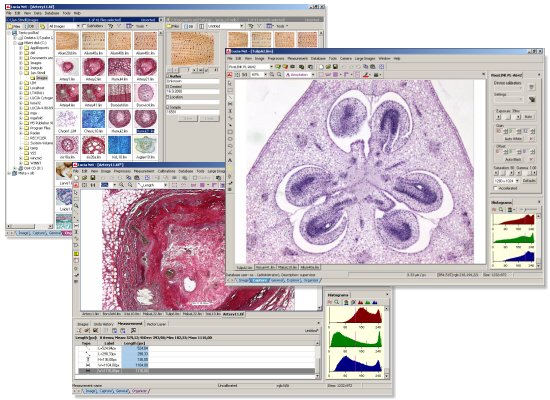Click exposure slider in camera panel
This screenshot has width=550, height=400.
[508, 116]
